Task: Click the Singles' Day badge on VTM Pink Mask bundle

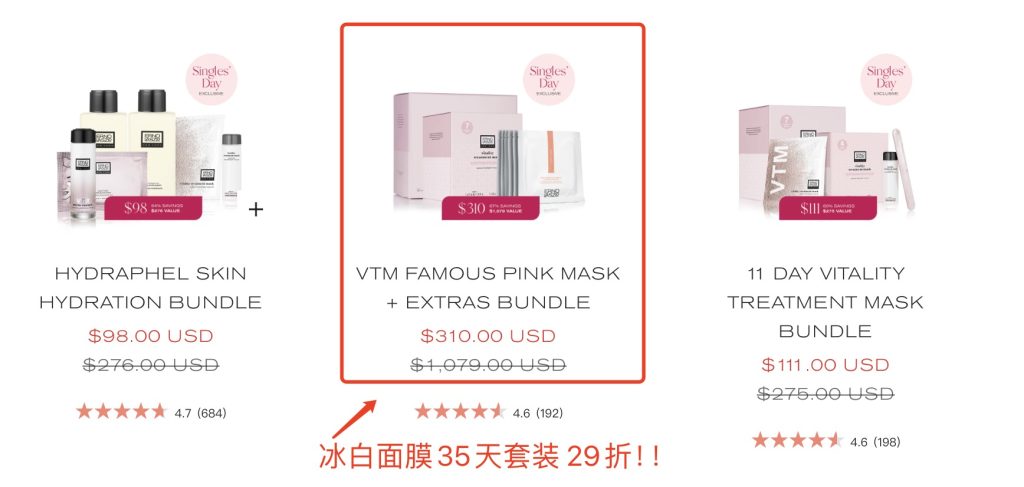Action: click(549, 80)
